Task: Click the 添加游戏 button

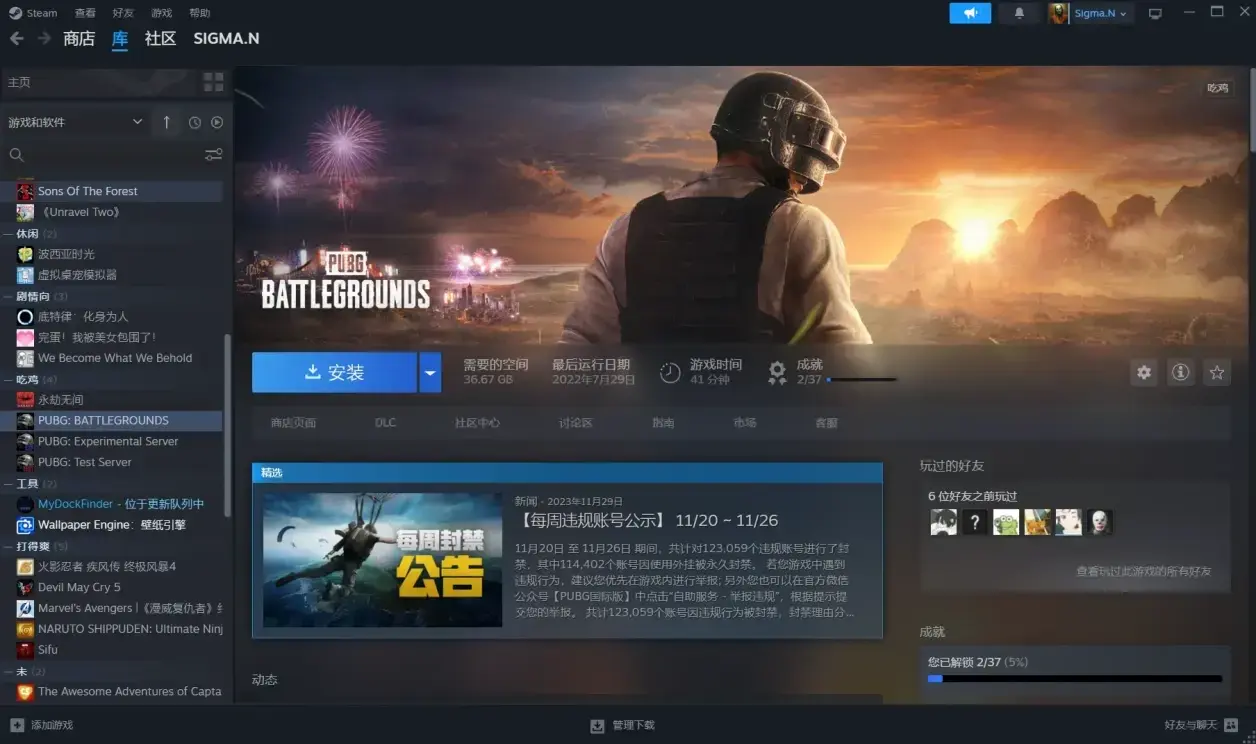Action: pyautogui.click(x=42, y=725)
